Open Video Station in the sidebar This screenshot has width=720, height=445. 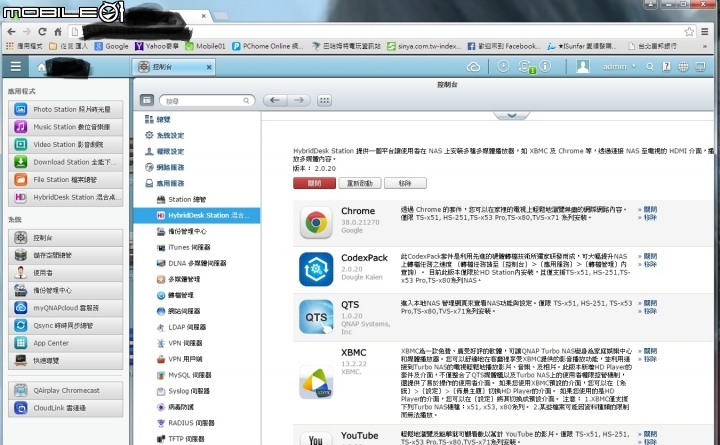point(66,144)
